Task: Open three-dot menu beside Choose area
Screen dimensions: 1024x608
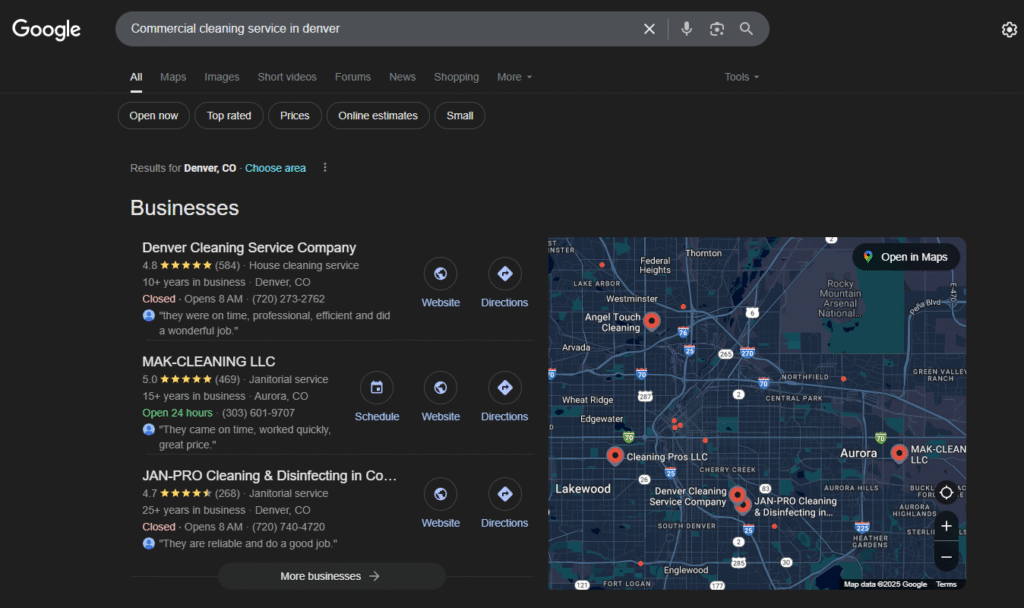Action: [325, 168]
